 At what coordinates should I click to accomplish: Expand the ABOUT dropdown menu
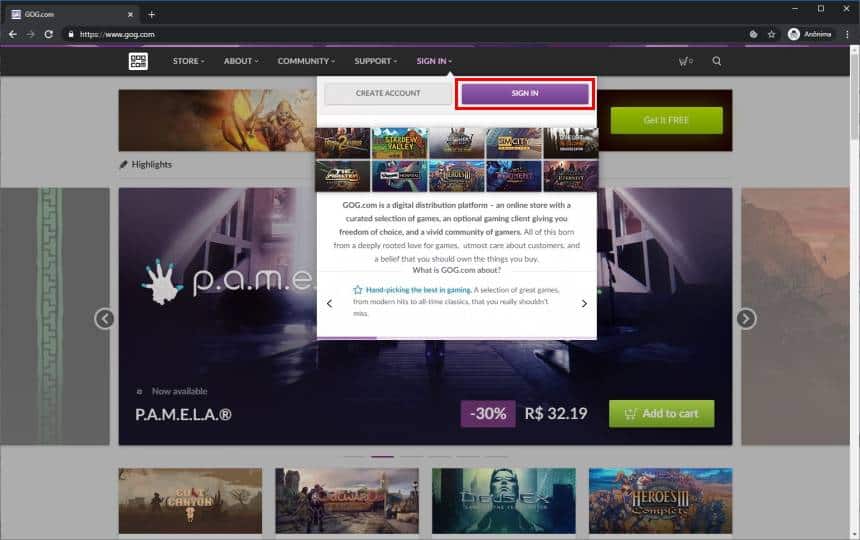tap(241, 61)
